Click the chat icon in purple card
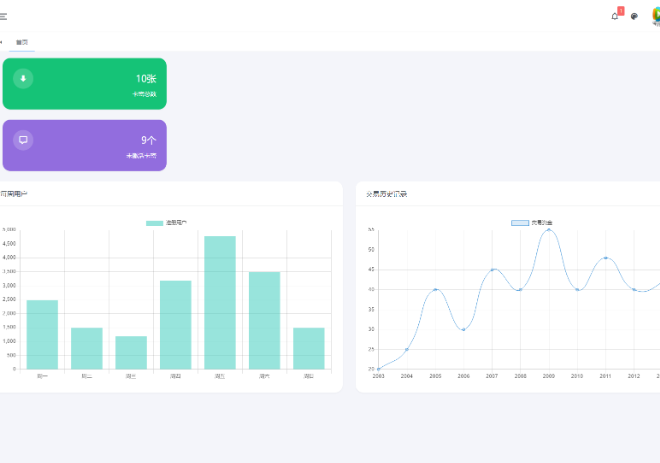The width and height of the screenshot is (660, 463). 23,141
